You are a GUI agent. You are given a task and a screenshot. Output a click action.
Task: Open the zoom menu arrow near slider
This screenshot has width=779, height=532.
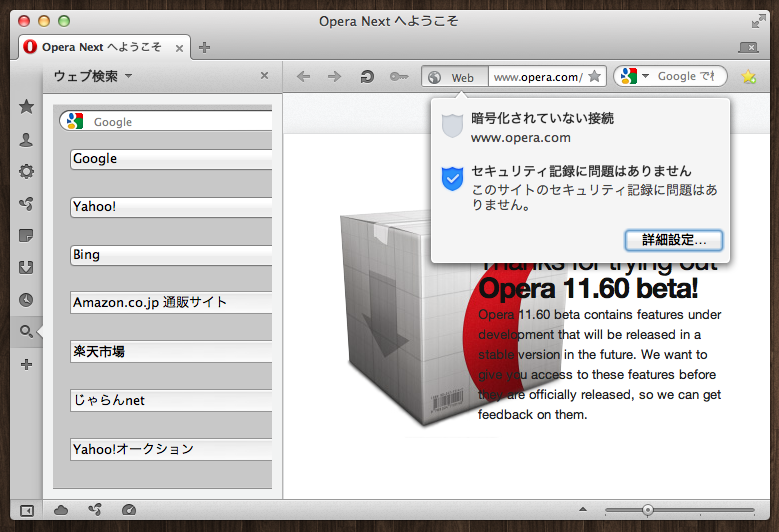pos(583,509)
